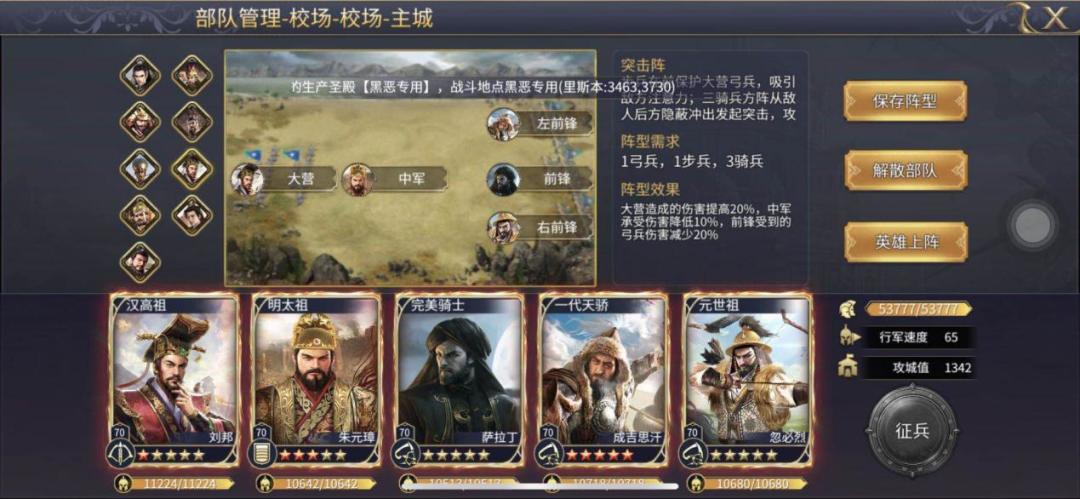The width and height of the screenshot is (1080, 499).
Task: Open 忽必烈 元世祖 hero card
Action: pos(747,380)
